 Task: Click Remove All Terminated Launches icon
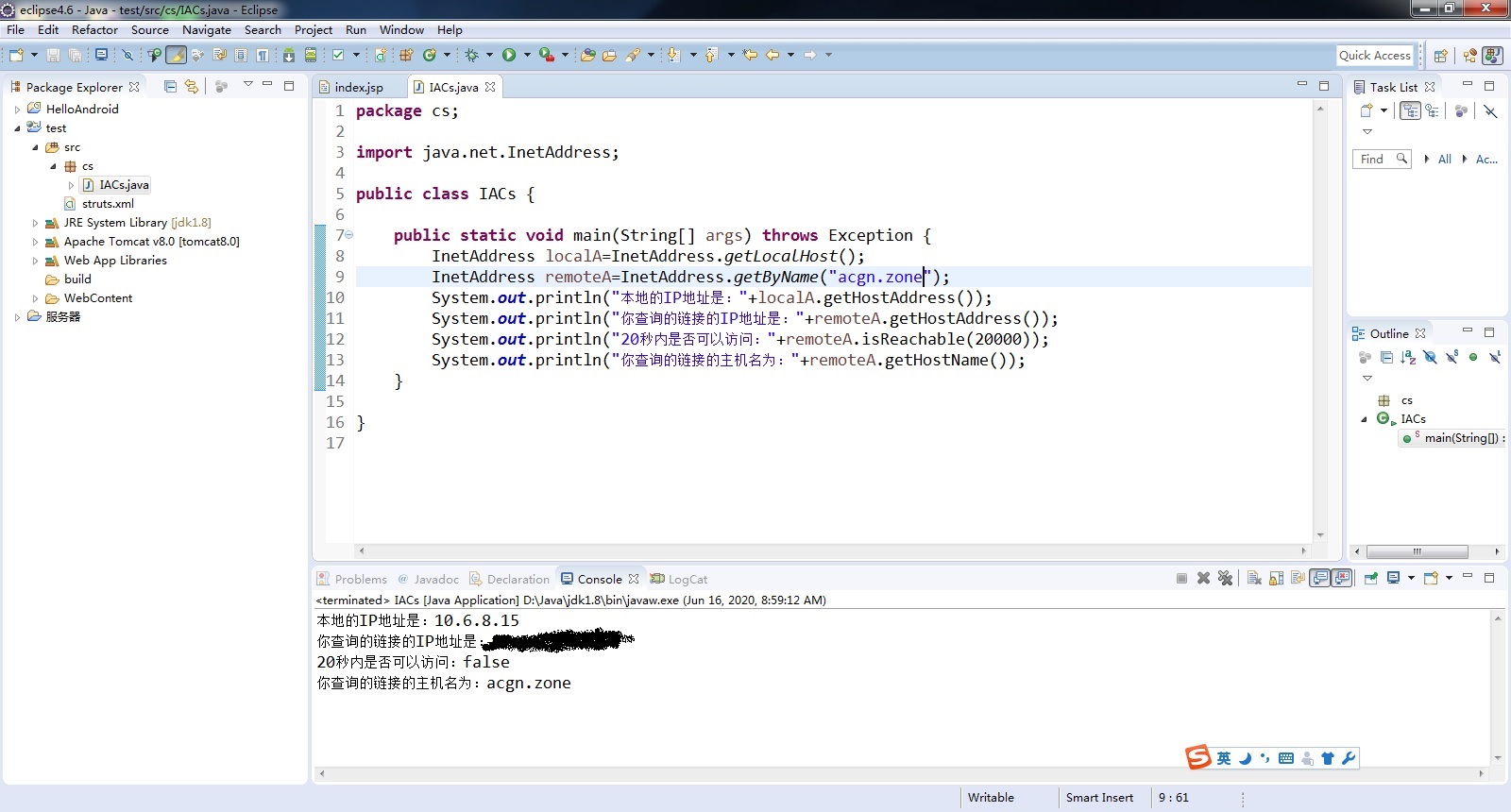tap(1225, 578)
